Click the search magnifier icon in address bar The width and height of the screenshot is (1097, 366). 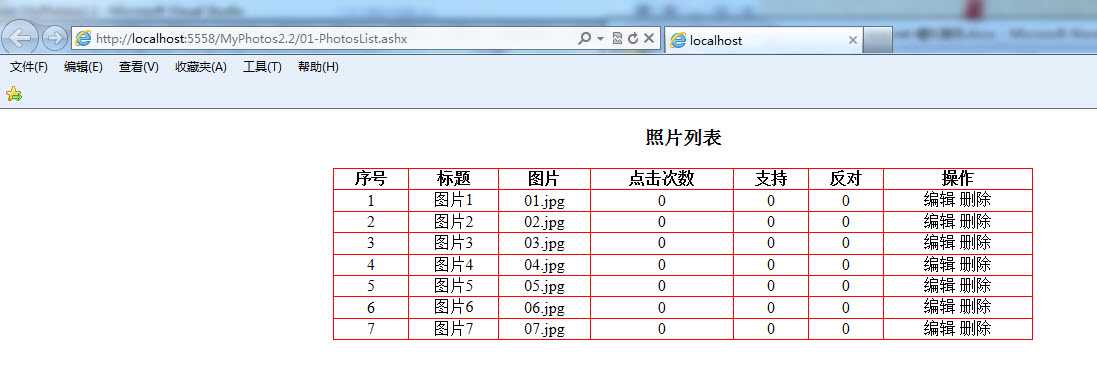584,39
